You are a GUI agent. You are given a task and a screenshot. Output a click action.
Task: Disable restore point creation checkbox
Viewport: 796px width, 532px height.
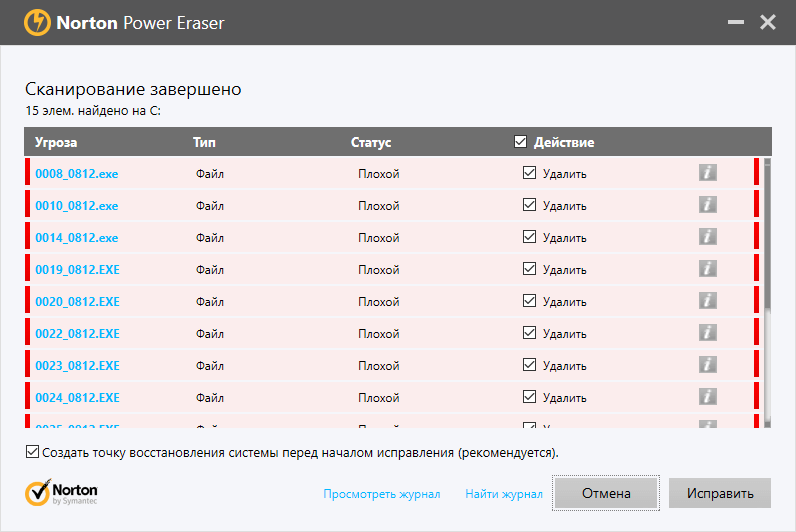click(x=33, y=453)
